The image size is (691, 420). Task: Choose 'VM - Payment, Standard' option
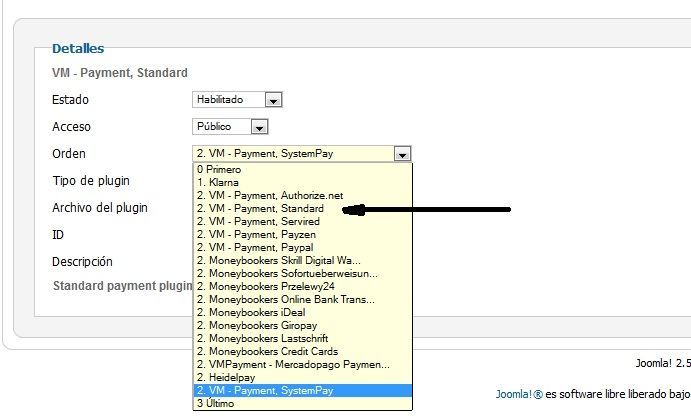[x=302, y=208]
